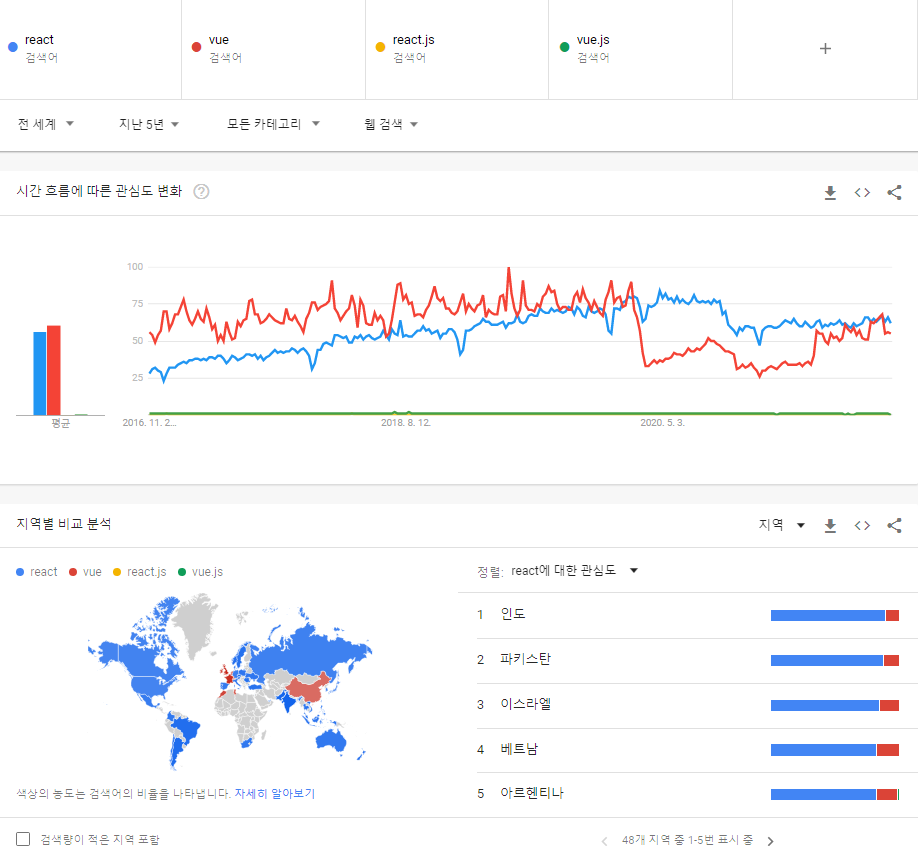Screen dimensions: 918x846
Task: Open the 지역 resolution dropdown
Action: pyautogui.click(x=782, y=525)
